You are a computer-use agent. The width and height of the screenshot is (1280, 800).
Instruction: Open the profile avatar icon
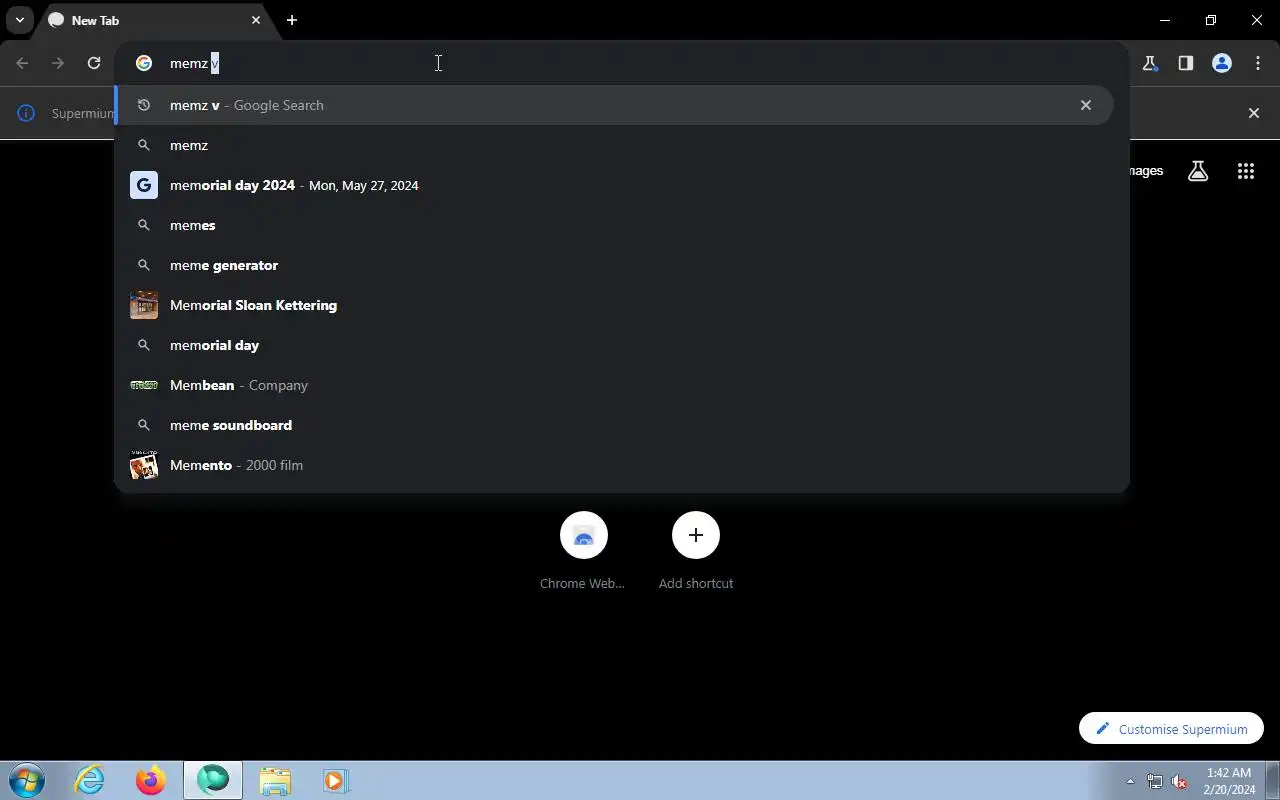[x=1222, y=63]
